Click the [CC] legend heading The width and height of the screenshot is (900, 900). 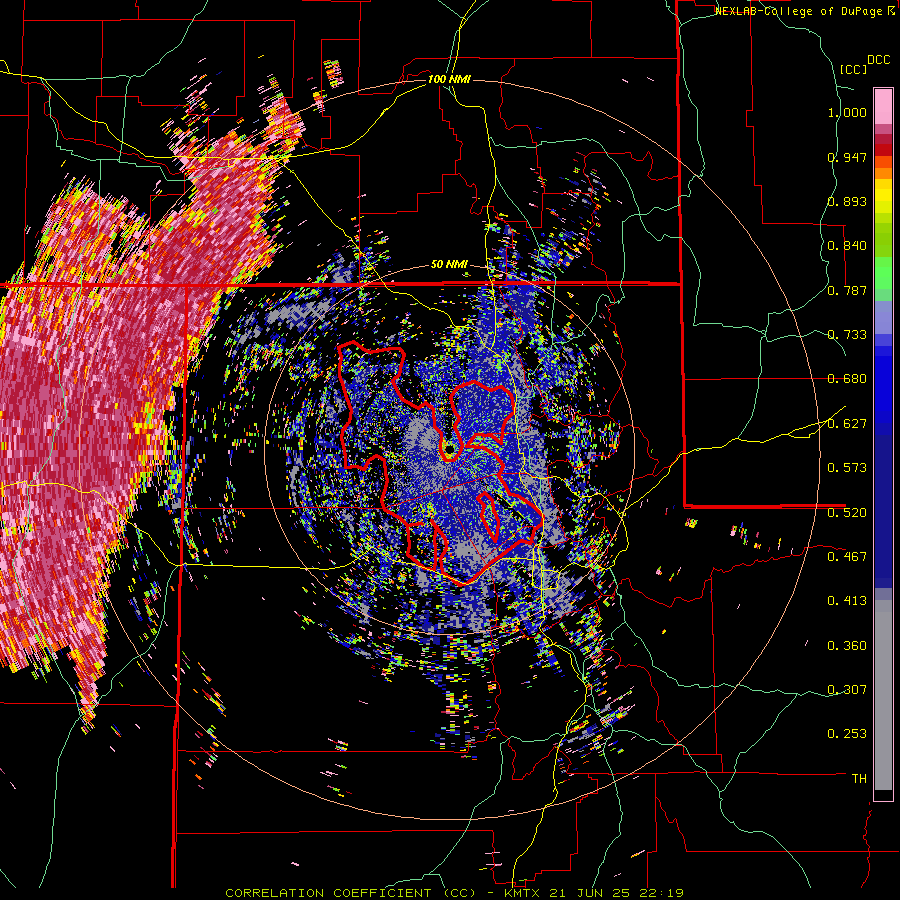(854, 69)
